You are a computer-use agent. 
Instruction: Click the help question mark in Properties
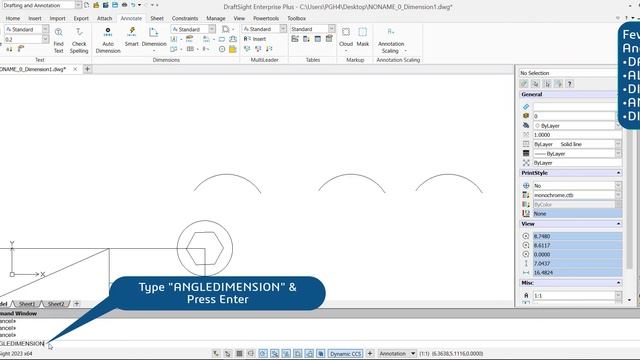click(570, 84)
